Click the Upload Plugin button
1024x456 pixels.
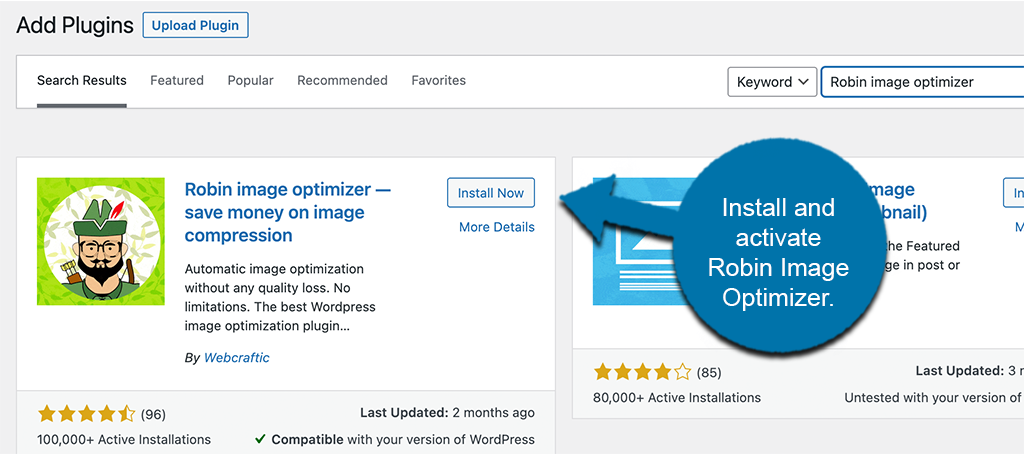click(x=195, y=25)
